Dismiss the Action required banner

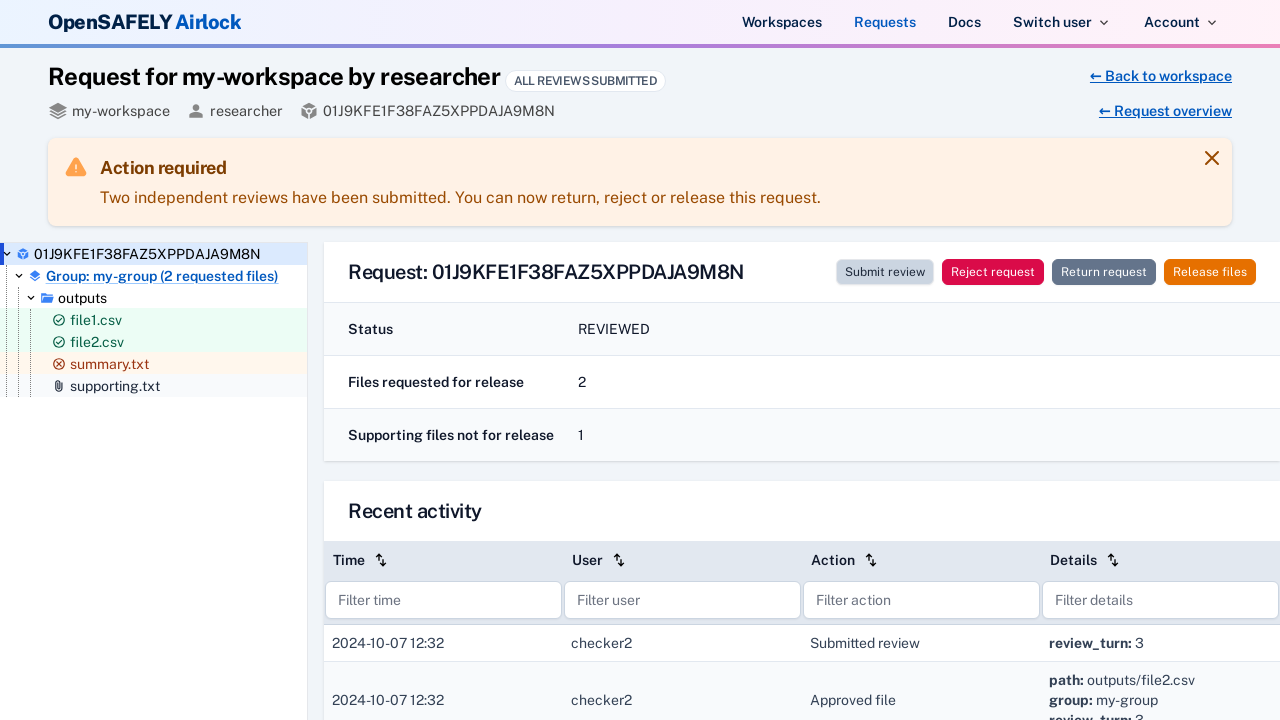(1212, 158)
